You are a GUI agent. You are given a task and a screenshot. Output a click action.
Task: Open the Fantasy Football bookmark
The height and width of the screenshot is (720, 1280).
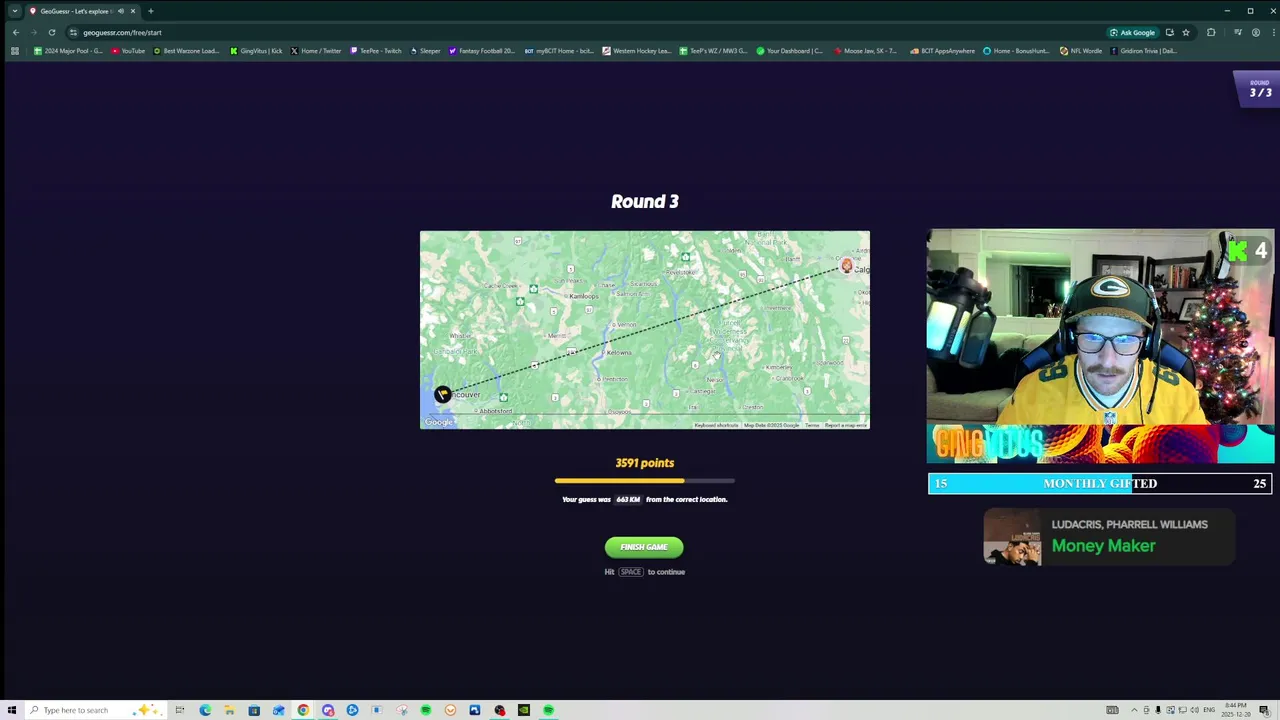click(481, 51)
